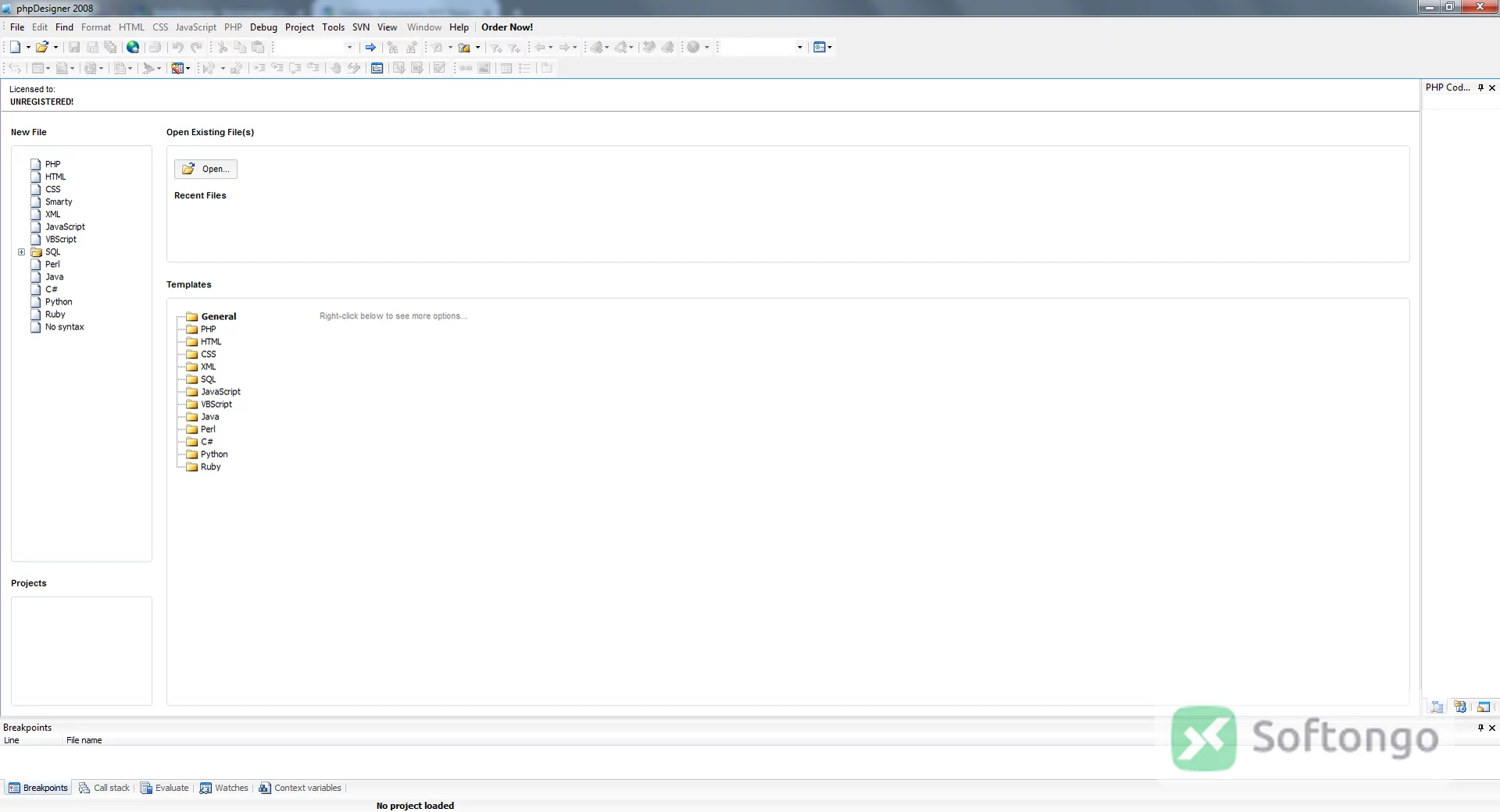Click the Open folder toolbar icon
This screenshot has height=812, width=1500.
click(41, 48)
